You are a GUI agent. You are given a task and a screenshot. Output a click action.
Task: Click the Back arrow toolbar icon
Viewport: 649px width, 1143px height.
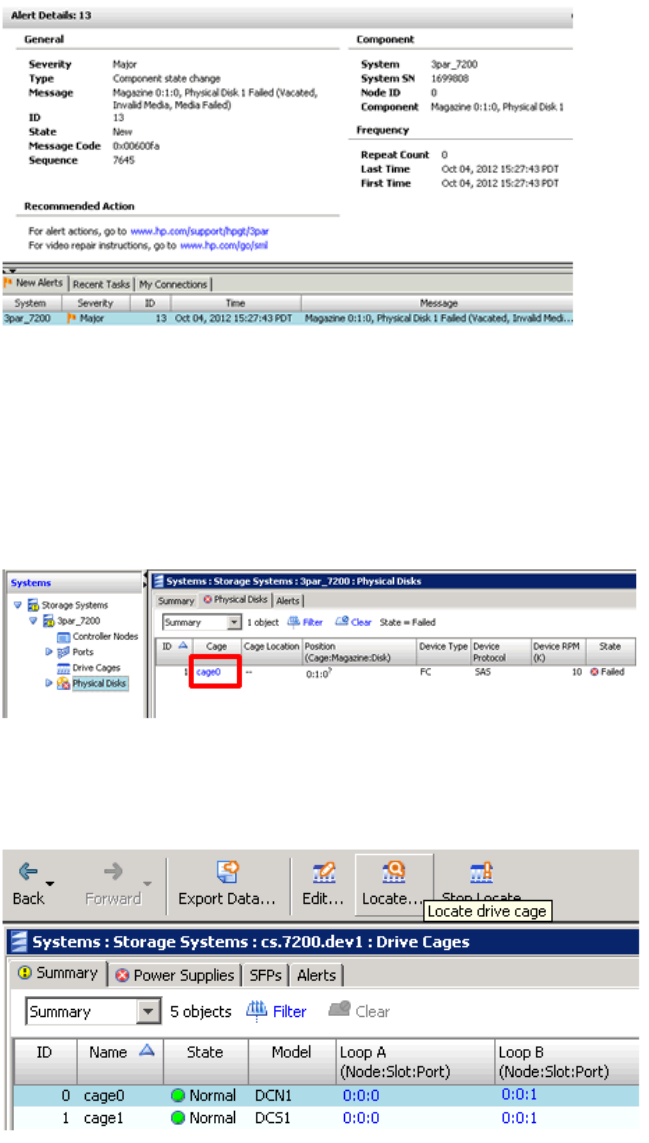(x=28, y=871)
